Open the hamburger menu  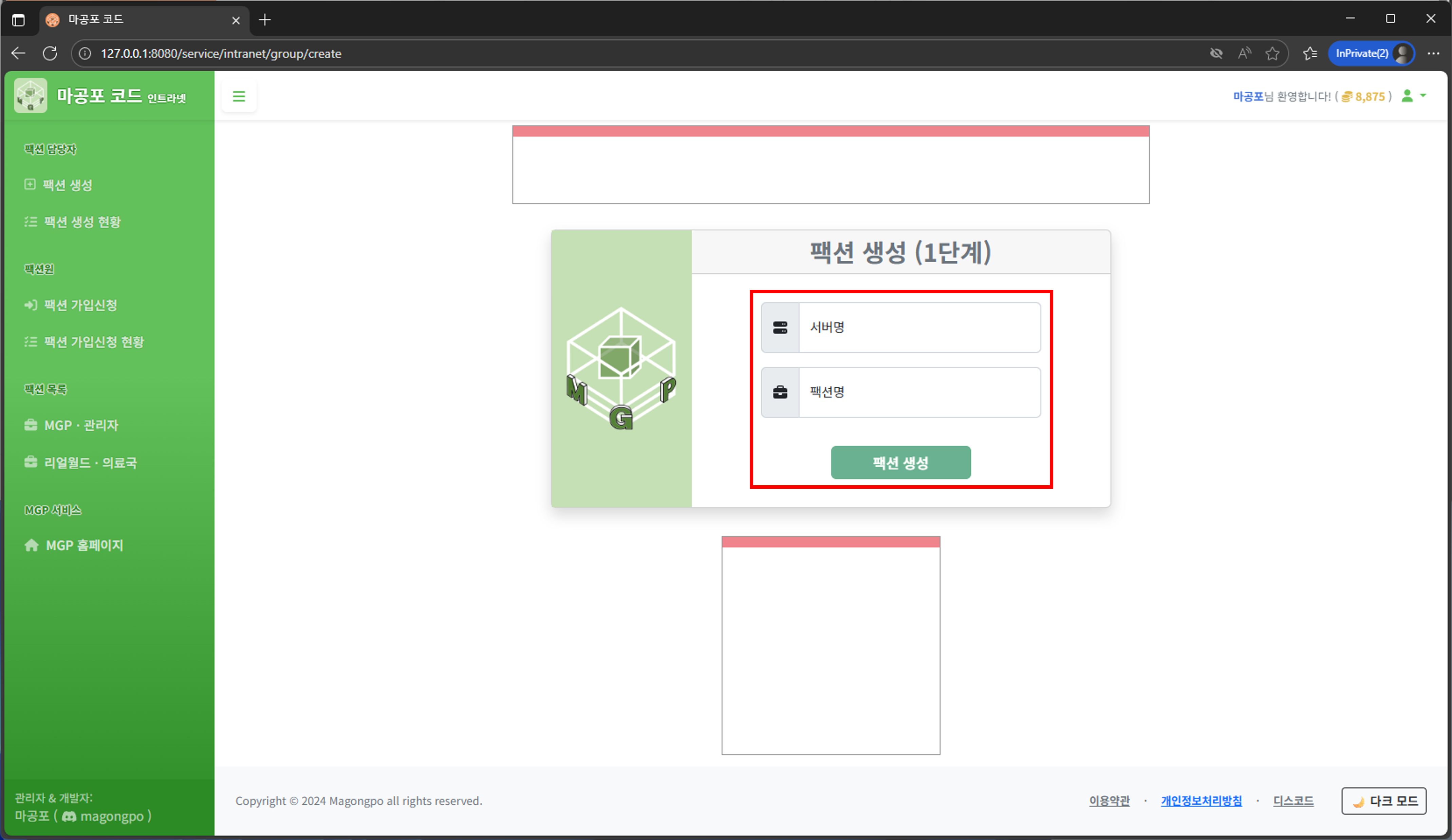(x=239, y=96)
